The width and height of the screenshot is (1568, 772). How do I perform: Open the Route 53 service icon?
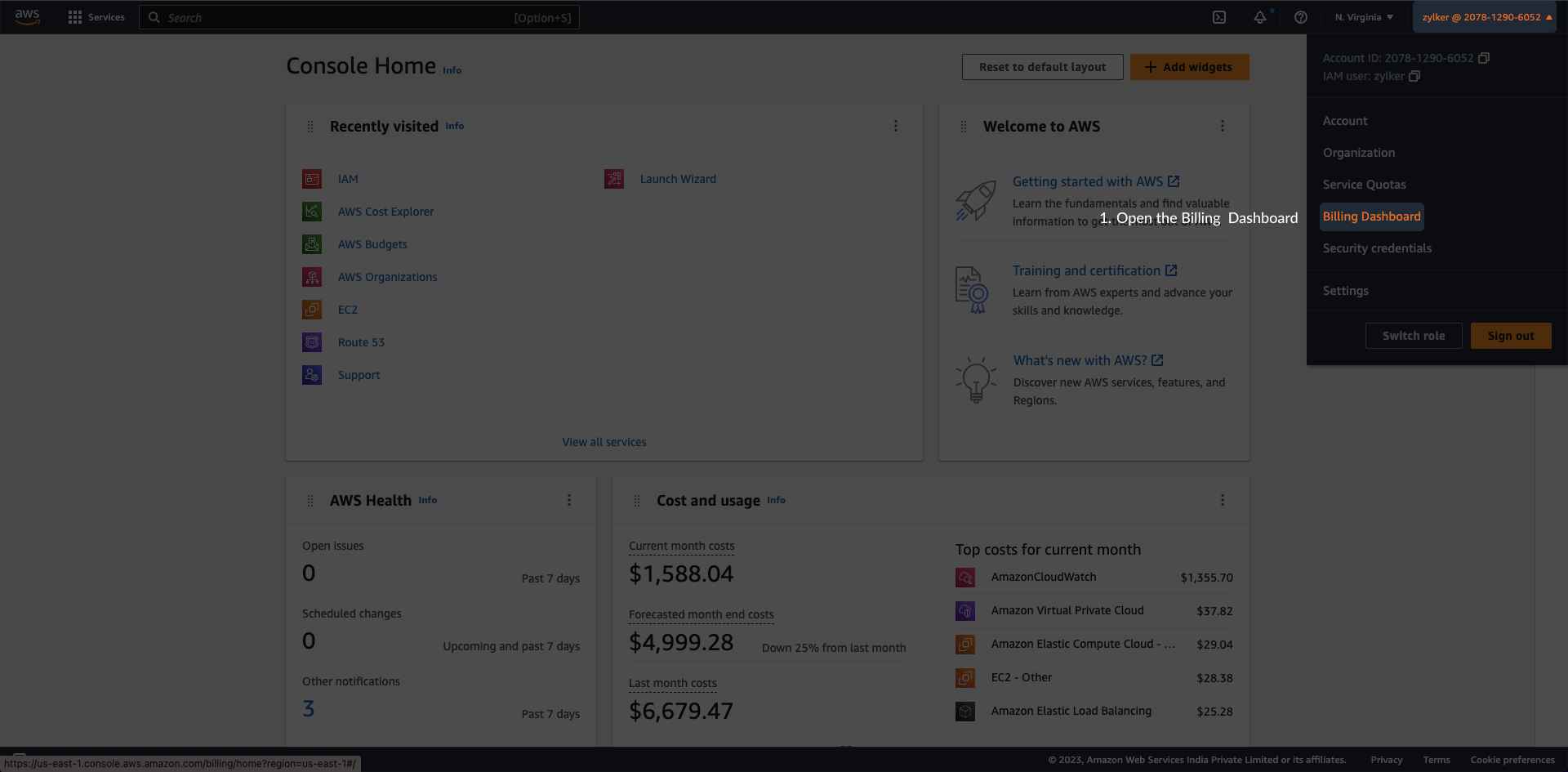tap(312, 342)
